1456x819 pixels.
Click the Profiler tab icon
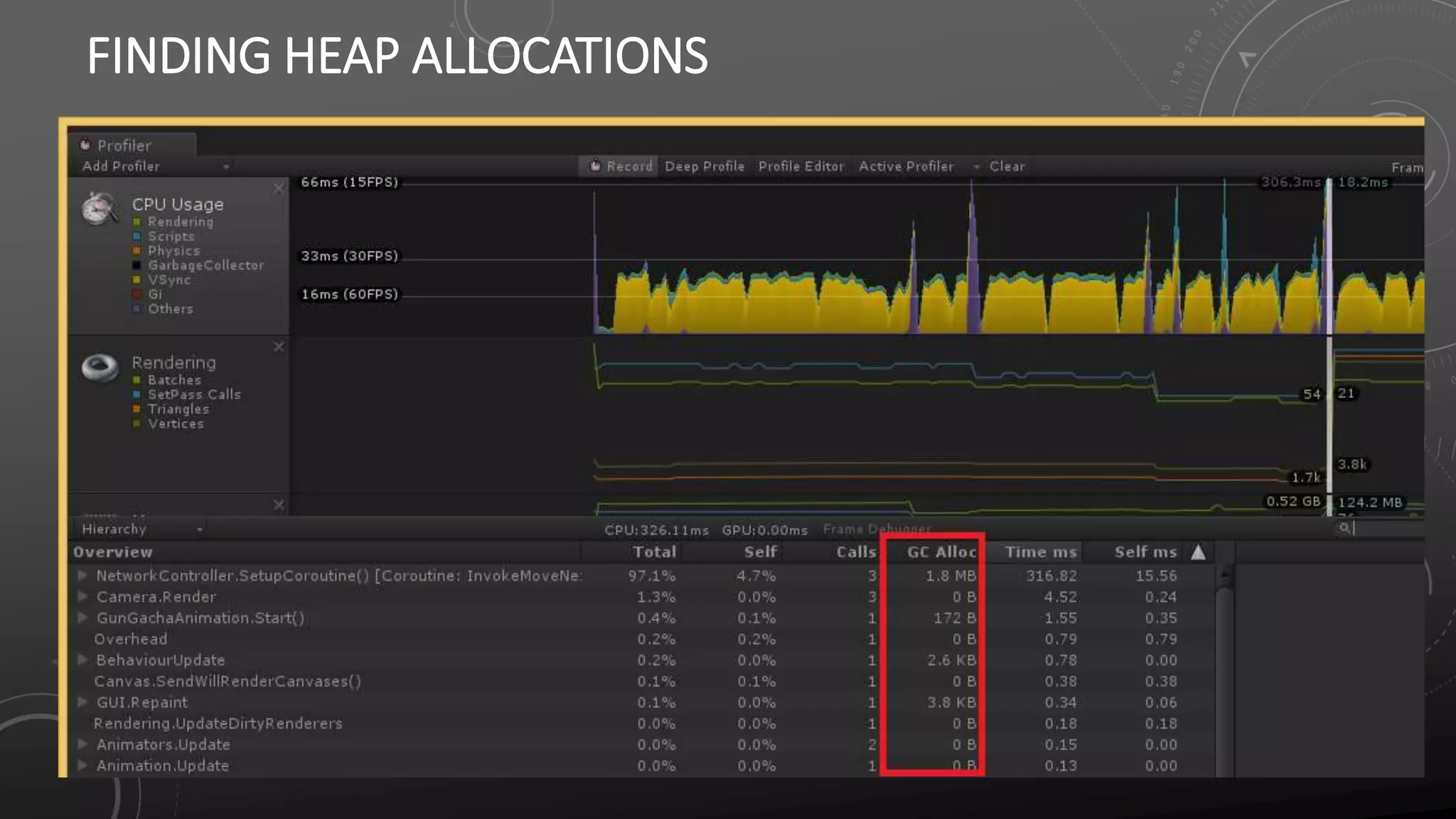[85, 145]
